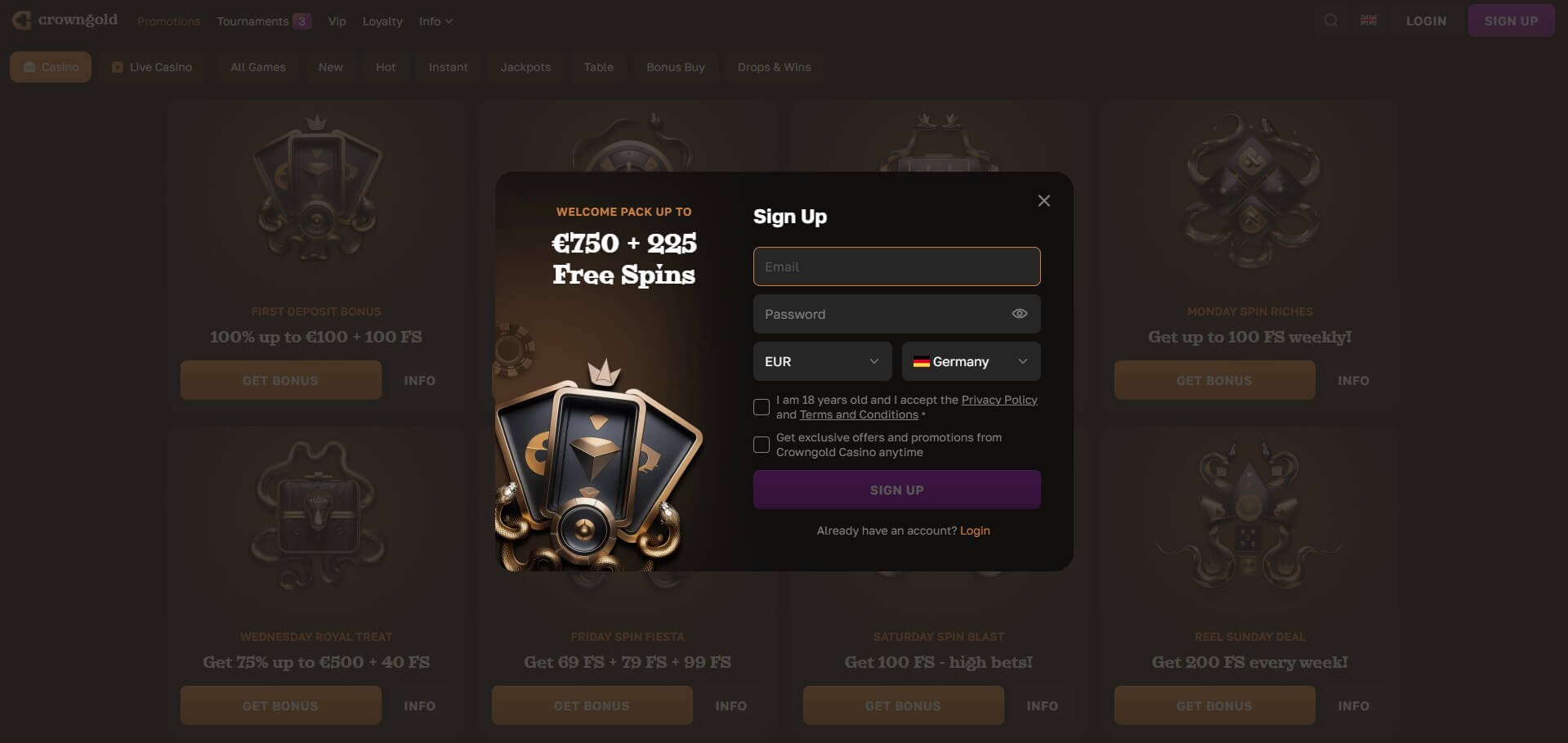The height and width of the screenshot is (743, 1568).
Task: Toggle password visibility eye icon
Action: click(1019, 314)
